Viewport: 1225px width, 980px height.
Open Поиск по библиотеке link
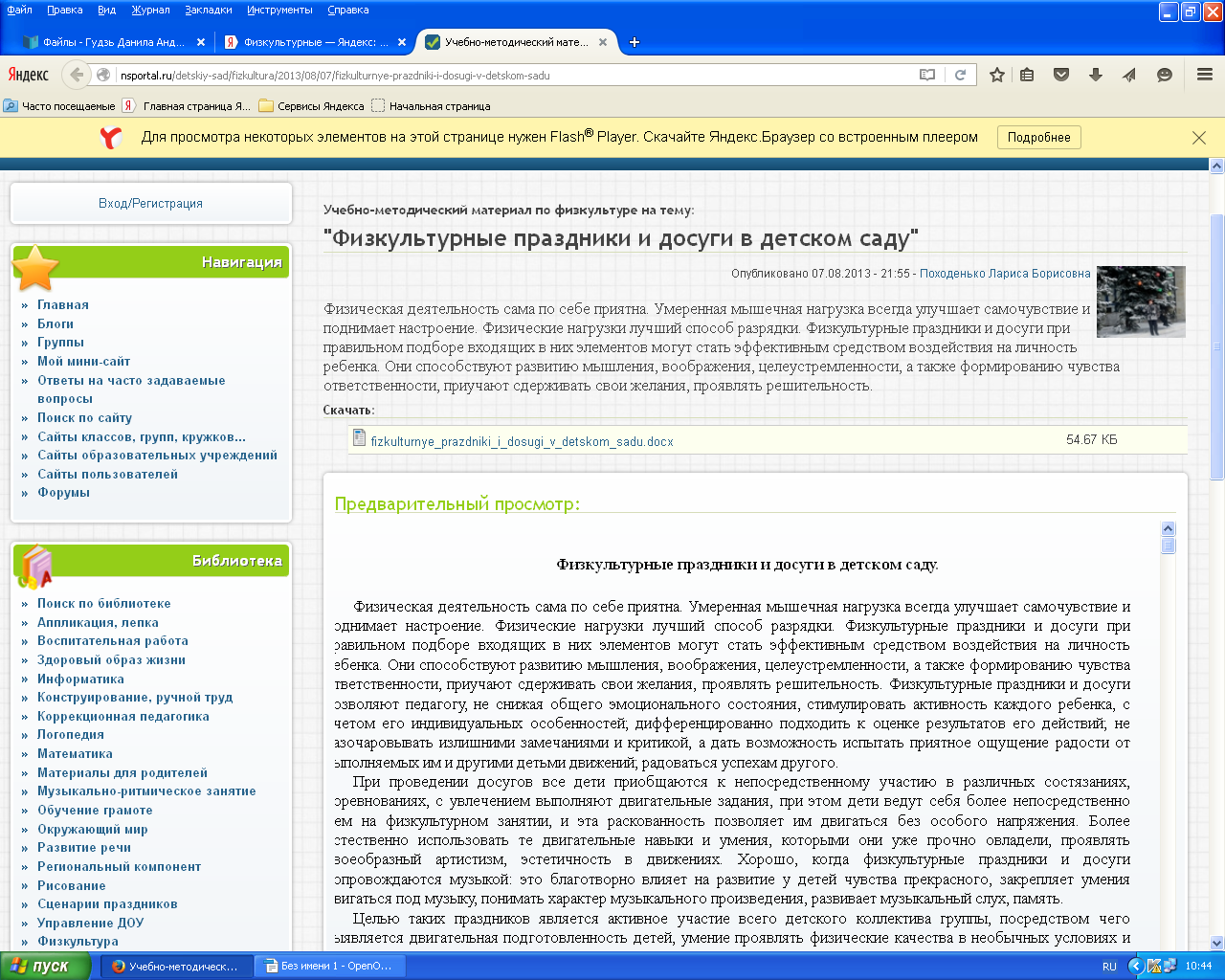point(104,604)
